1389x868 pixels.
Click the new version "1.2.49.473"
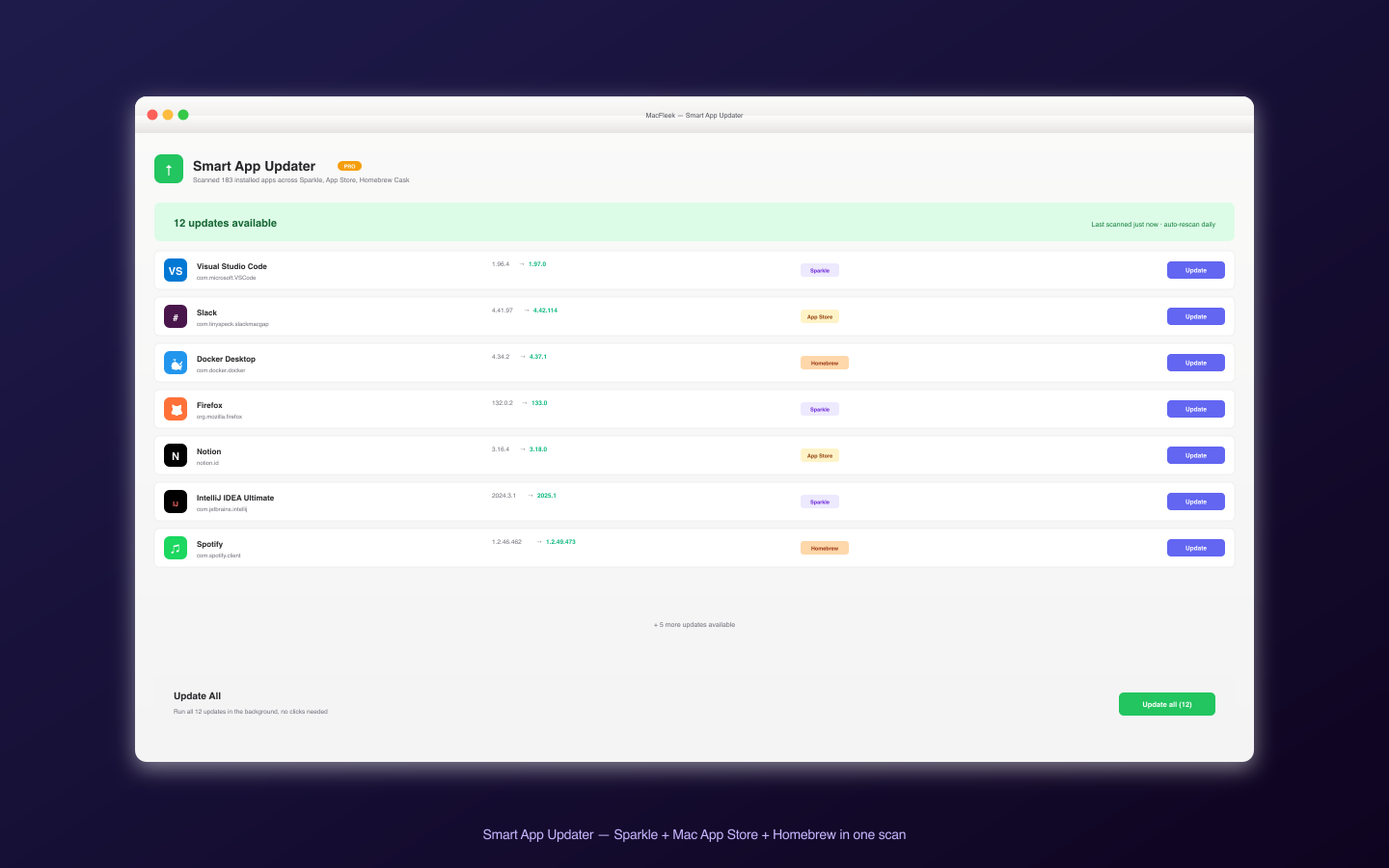pyautogui.click(x=560, y=542)
